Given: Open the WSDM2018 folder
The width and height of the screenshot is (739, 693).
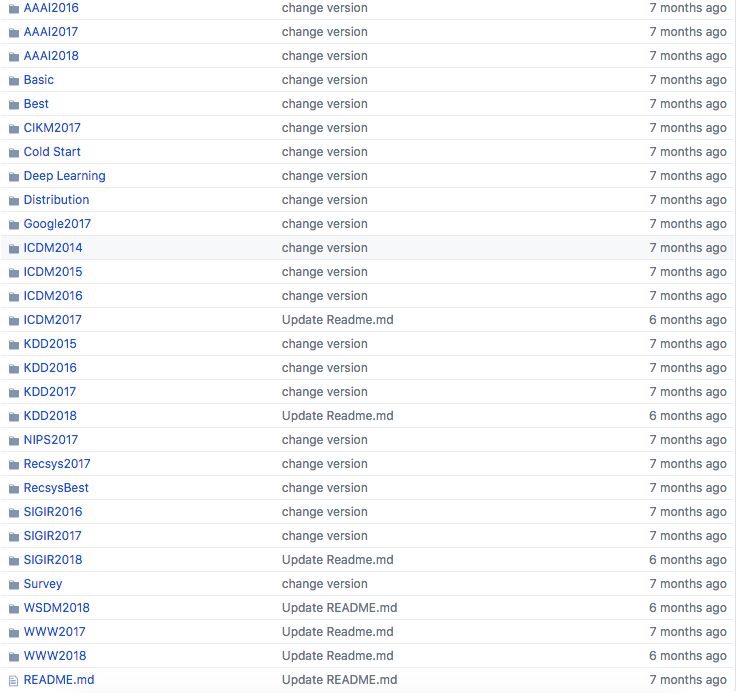Looking at the screenshot, I should 57,609.
